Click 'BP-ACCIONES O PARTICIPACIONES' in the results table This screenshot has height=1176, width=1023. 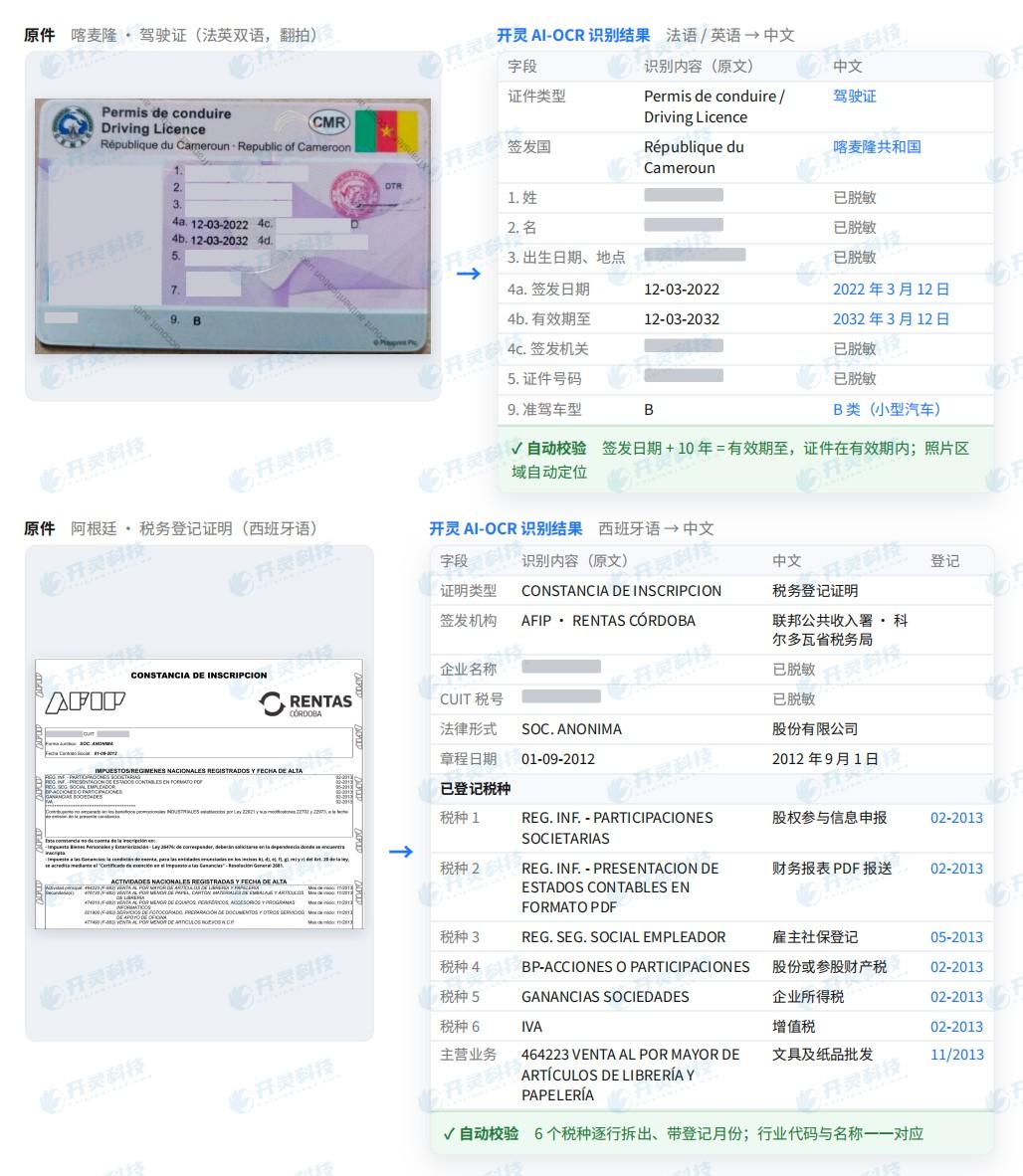(635, 967)
